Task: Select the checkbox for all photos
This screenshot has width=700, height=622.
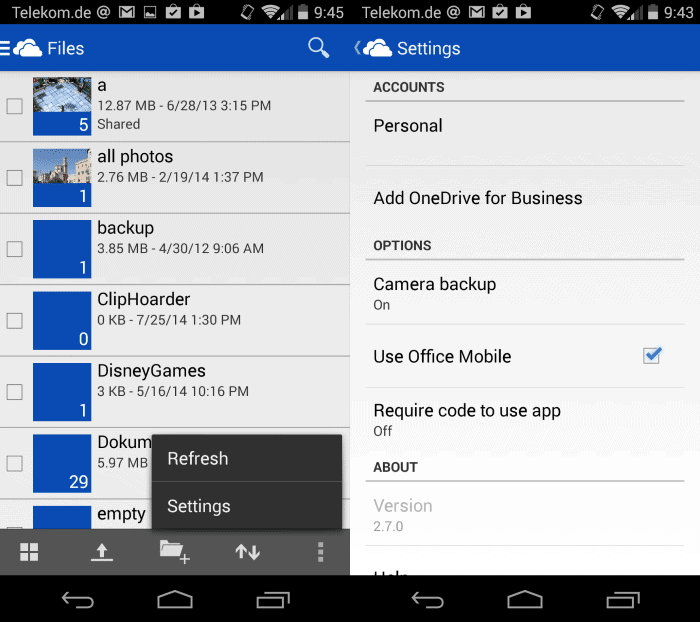Action: [x=15, y=178]
